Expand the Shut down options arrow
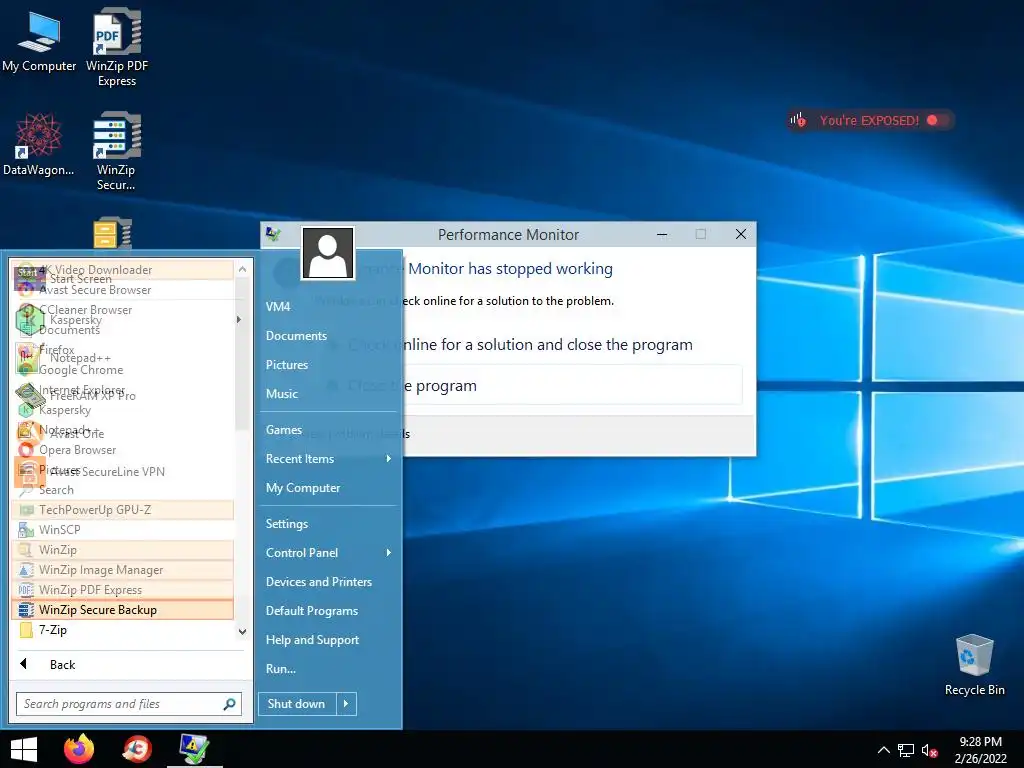The image size is (1024, 768). click(346, 704)
